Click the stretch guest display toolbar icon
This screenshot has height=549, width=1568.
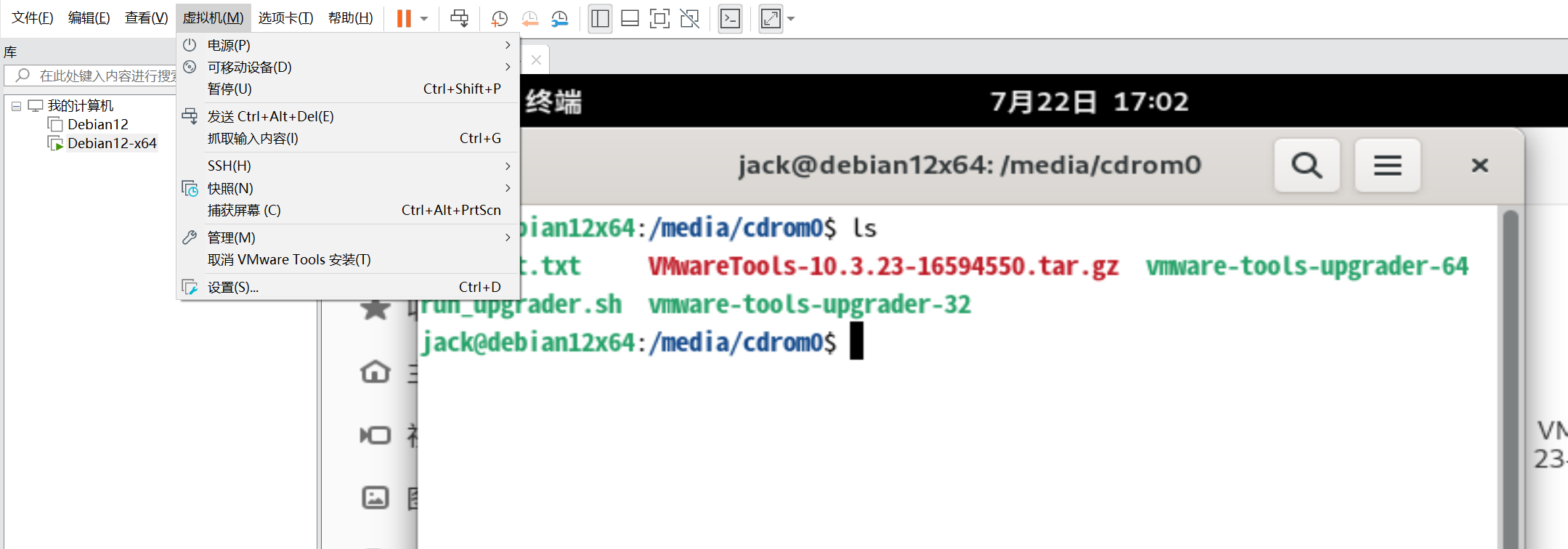coord(771,18)
